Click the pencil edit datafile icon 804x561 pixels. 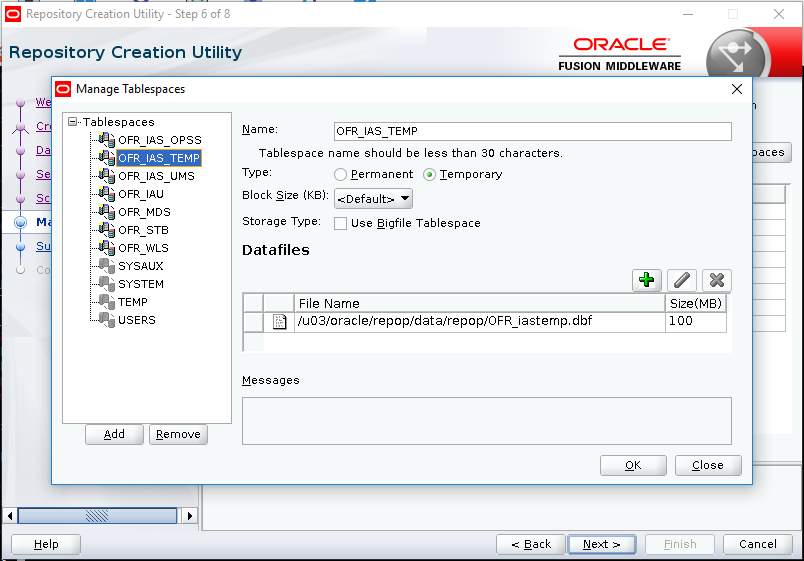(681, 281)
